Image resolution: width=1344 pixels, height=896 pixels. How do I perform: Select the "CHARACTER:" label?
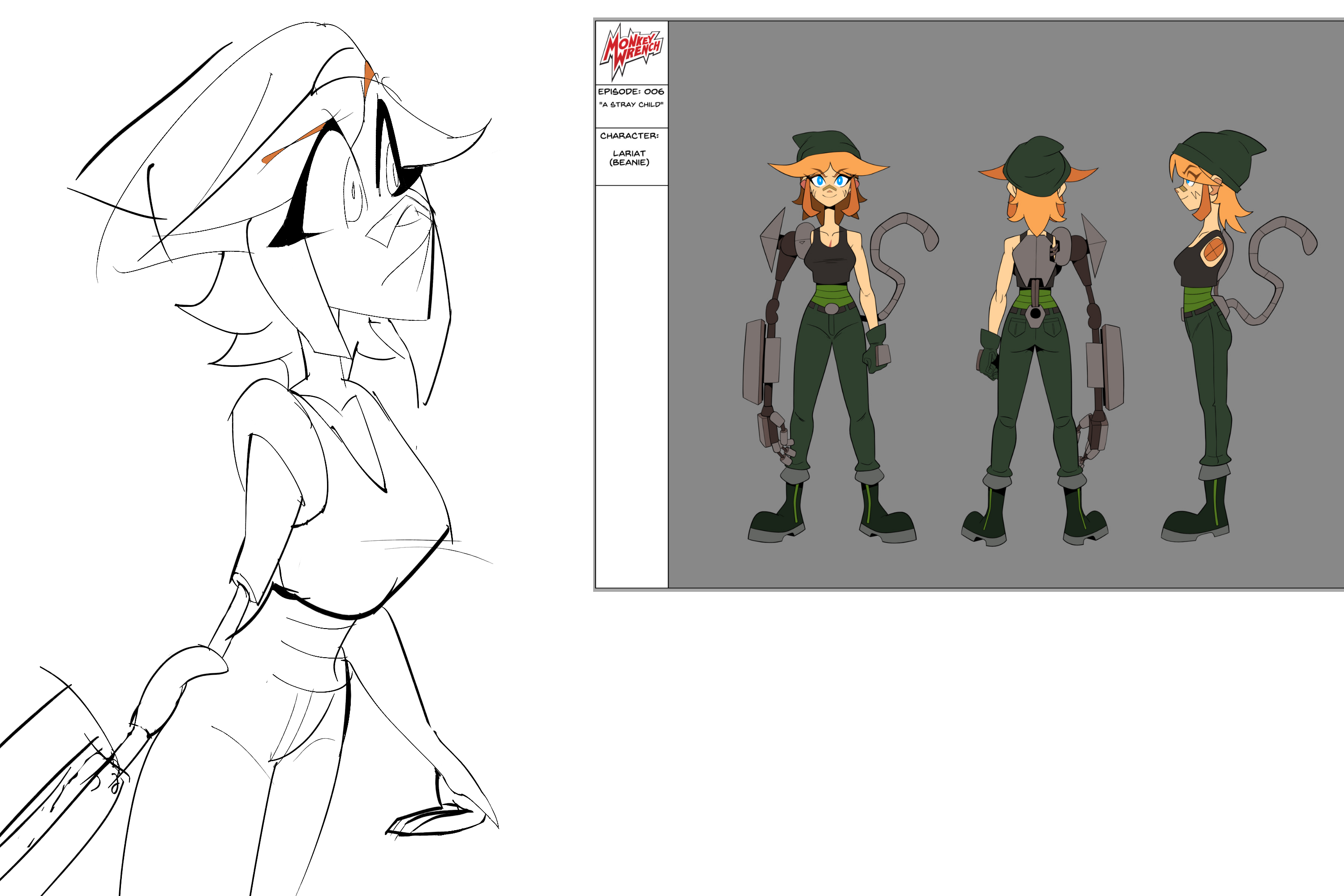(629, 136)
